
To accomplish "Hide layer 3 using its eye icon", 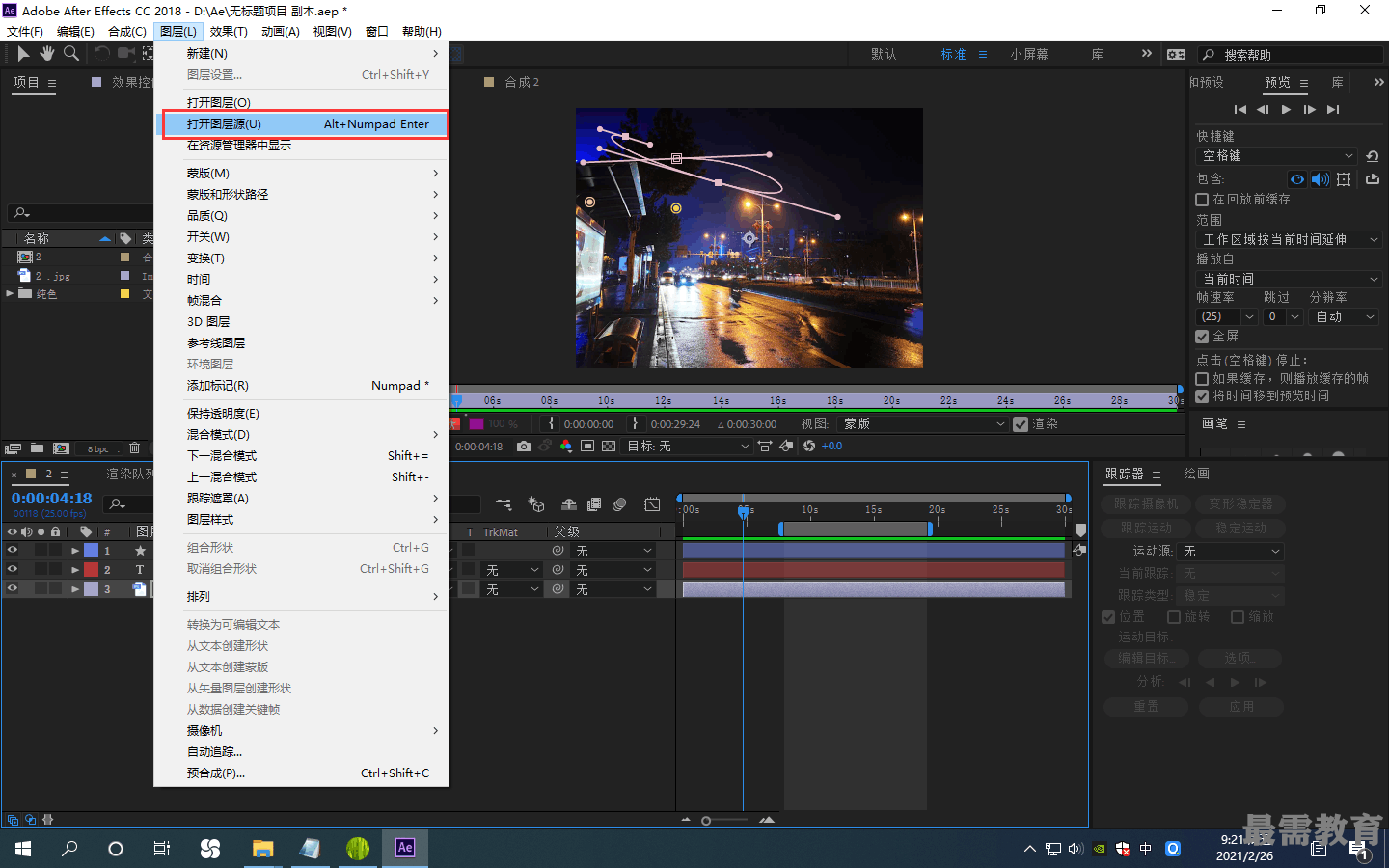I will 13,588.
